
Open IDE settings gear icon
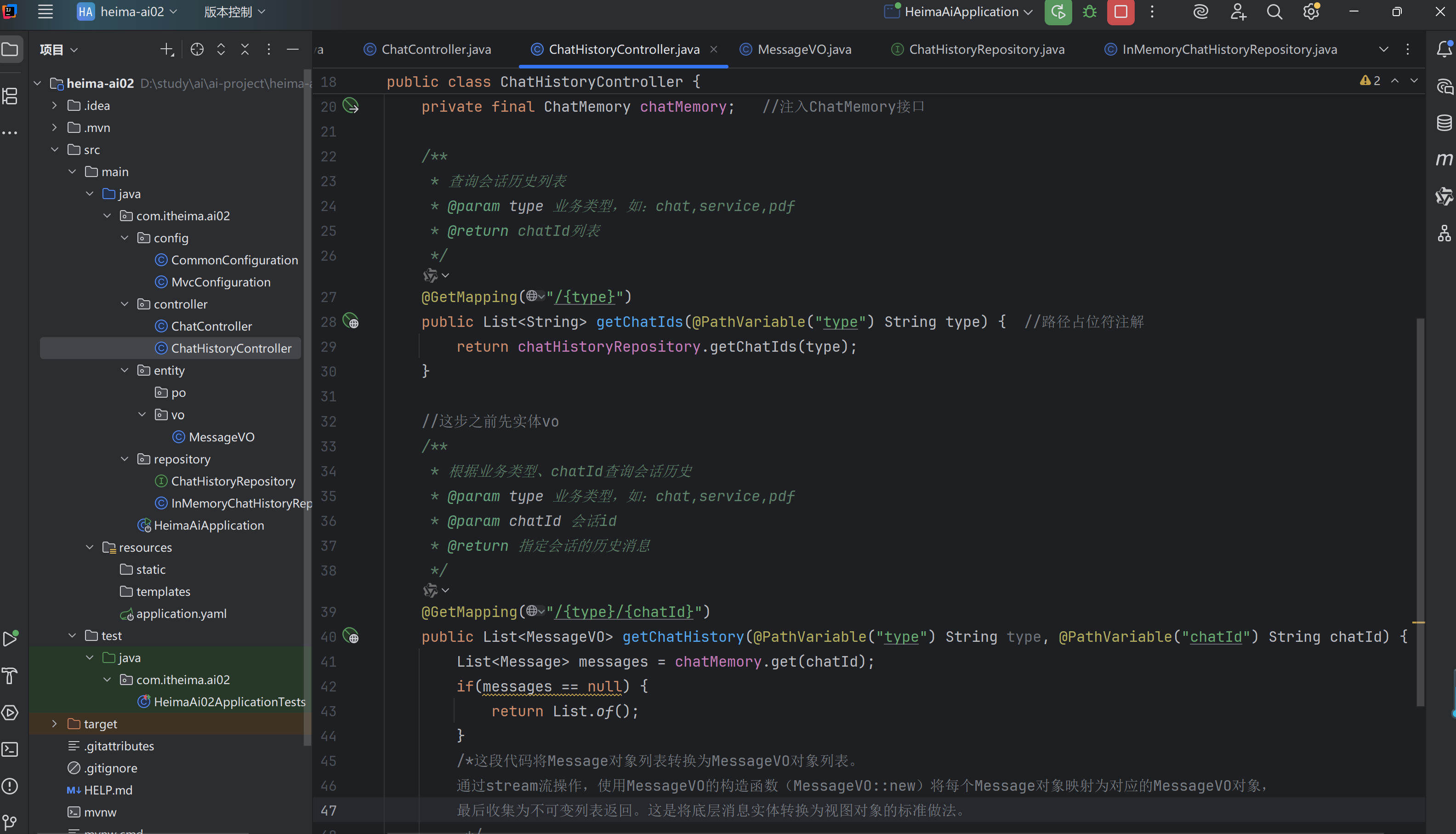1311,12
